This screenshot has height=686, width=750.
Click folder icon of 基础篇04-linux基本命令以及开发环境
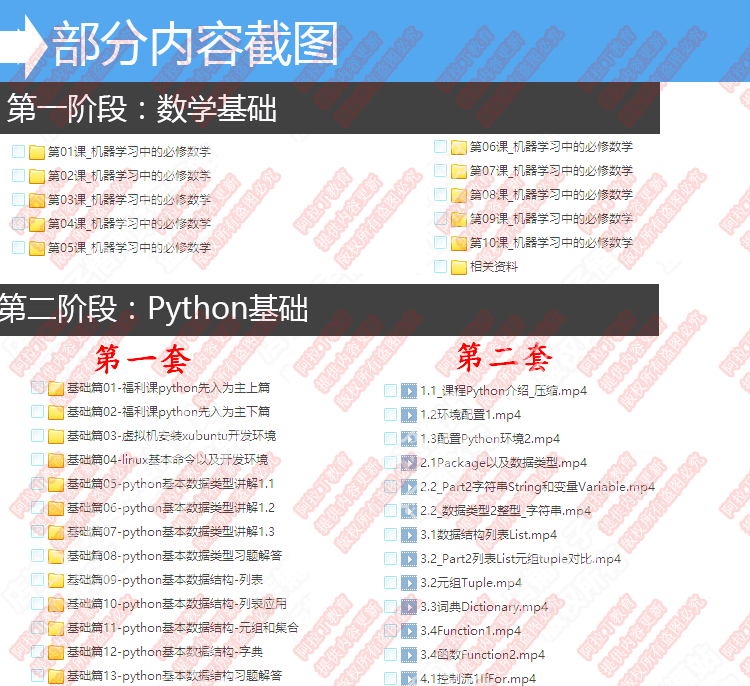(56, 460)
